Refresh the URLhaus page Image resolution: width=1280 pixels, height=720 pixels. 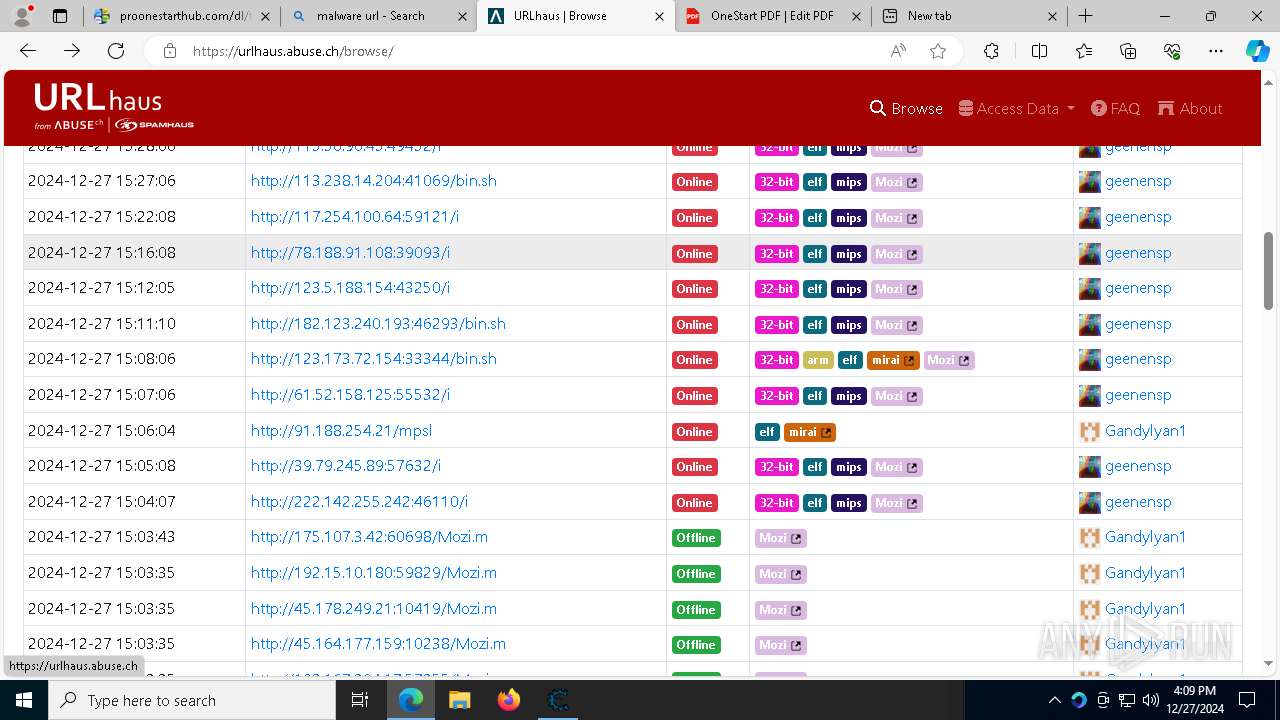(x=116, y=51)
